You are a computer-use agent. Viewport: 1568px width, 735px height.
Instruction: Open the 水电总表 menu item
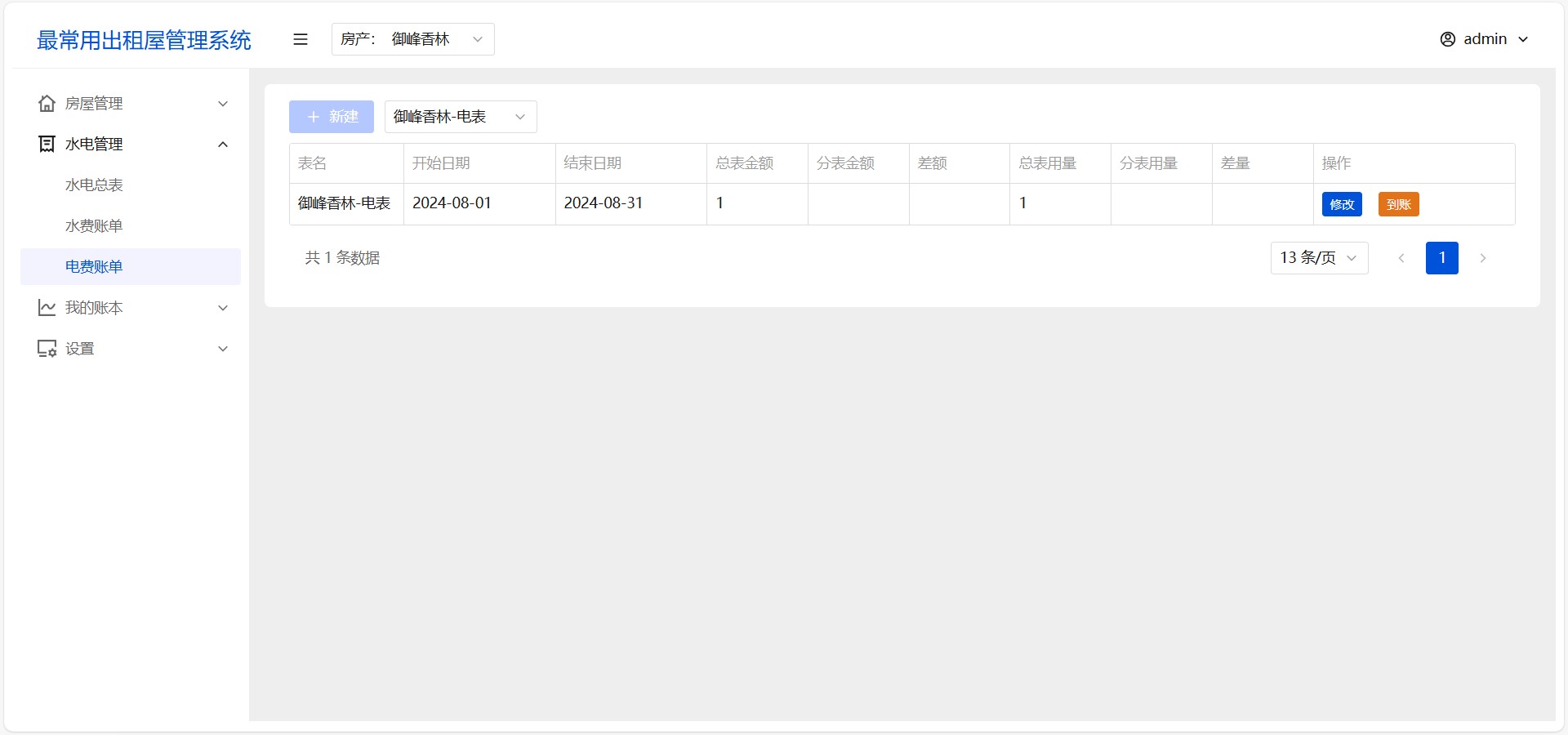click(x=131, y=185)
